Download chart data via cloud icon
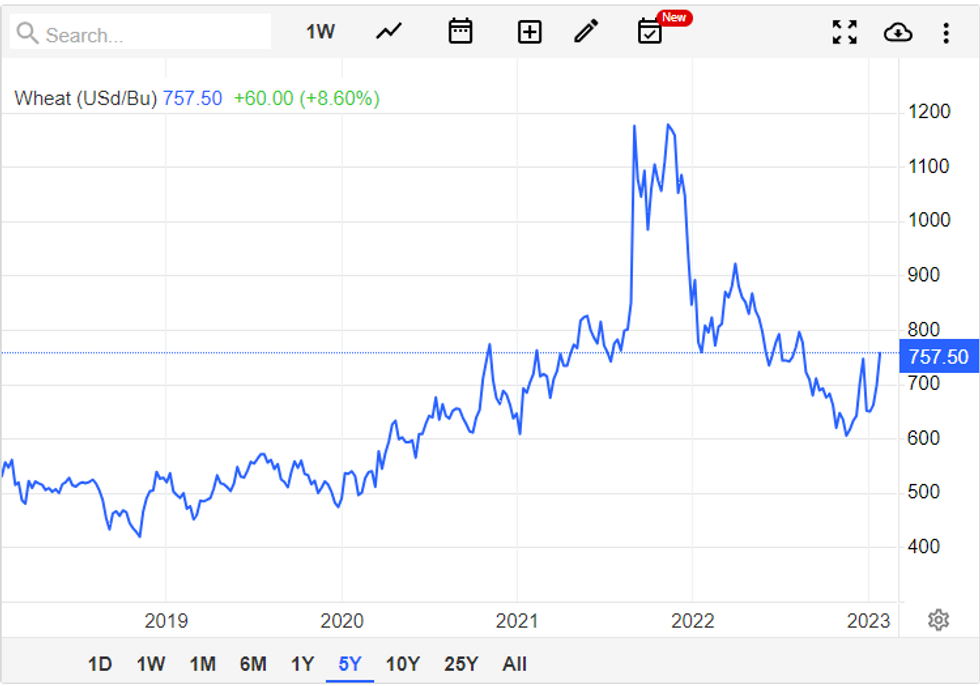 click(898, 33)
